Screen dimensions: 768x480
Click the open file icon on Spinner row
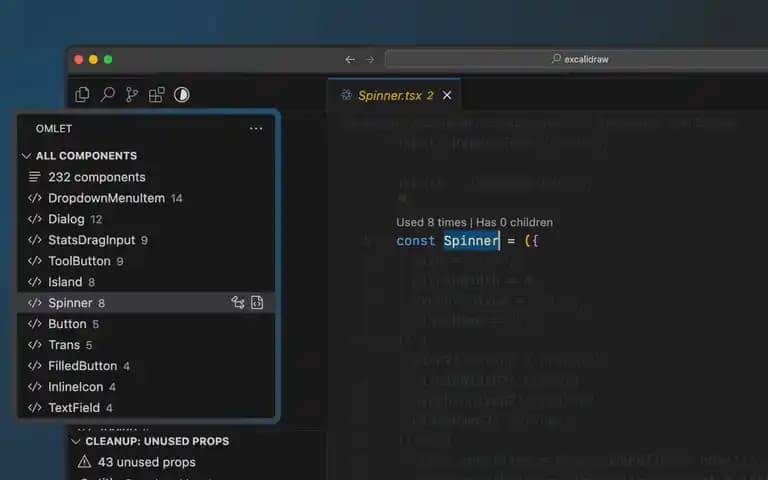257,303
